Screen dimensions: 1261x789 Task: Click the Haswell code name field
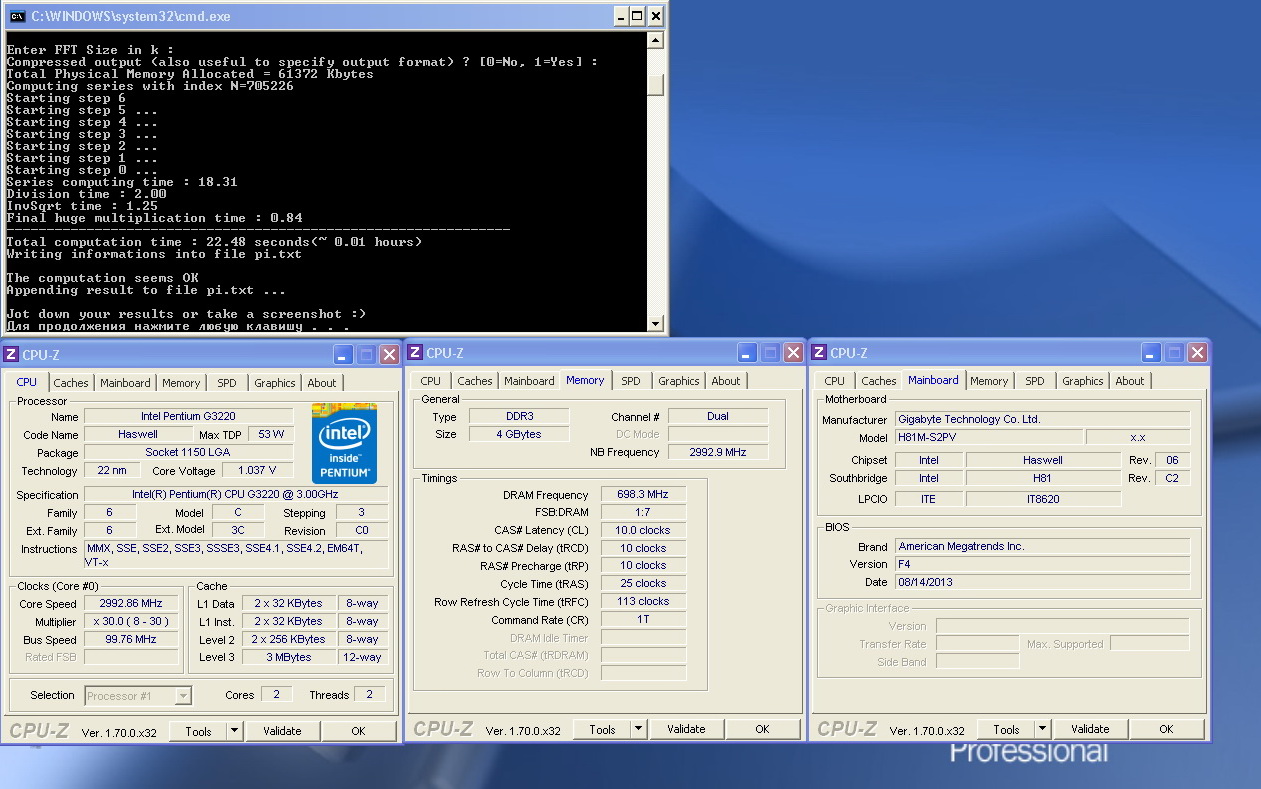[138, 434]
